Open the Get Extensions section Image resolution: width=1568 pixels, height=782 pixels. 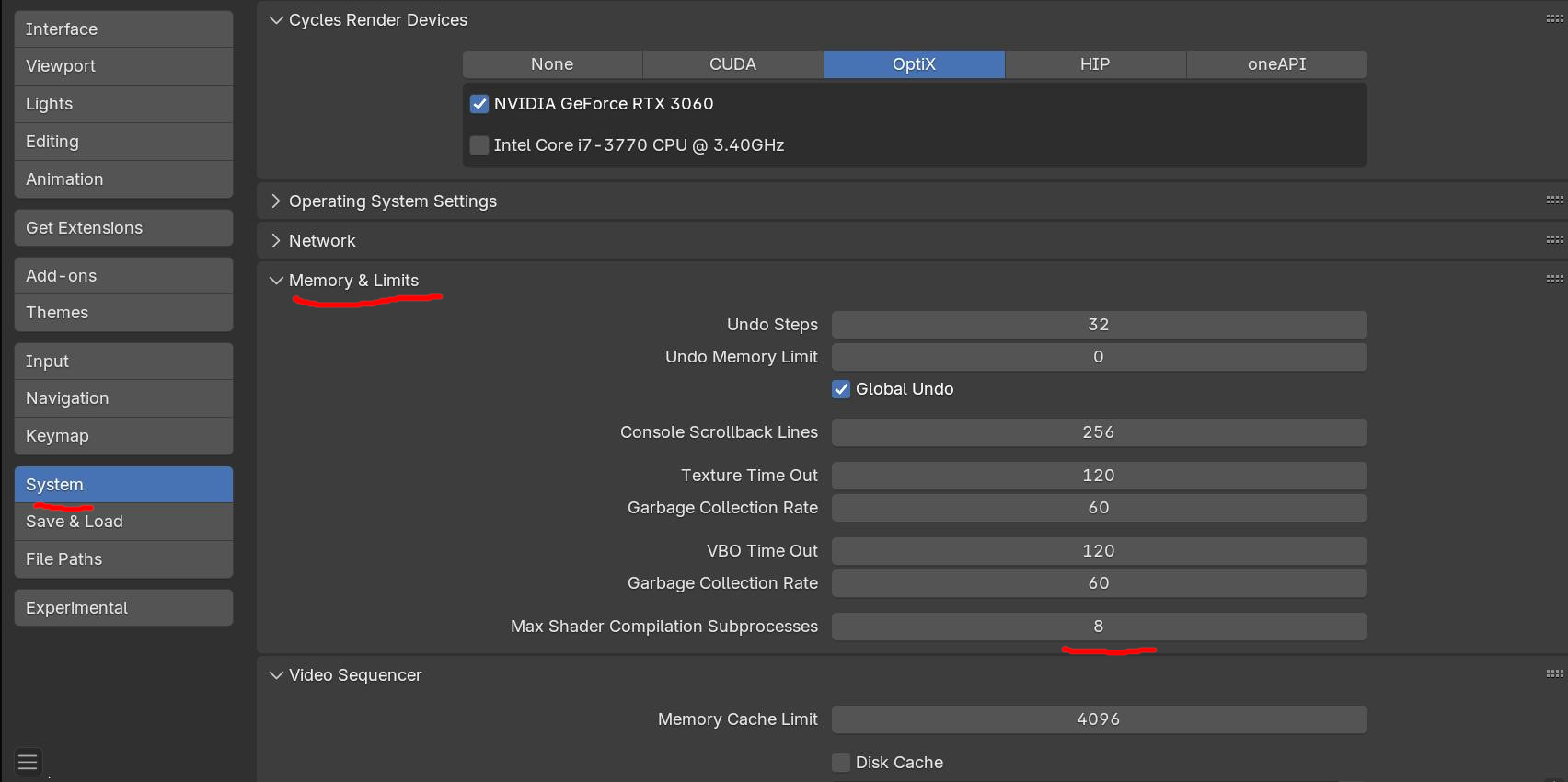(123, 228)
